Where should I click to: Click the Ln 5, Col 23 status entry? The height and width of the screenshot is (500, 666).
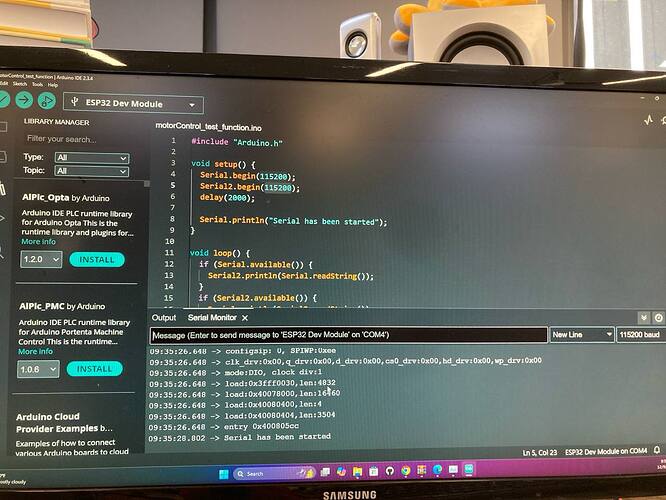(539, 453)
